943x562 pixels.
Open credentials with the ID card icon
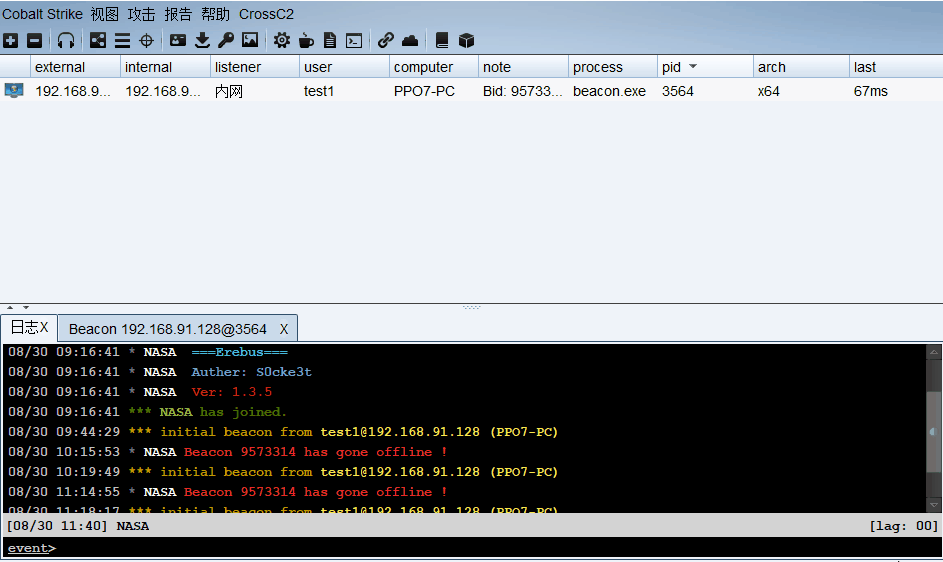click(x=177, y=40)
